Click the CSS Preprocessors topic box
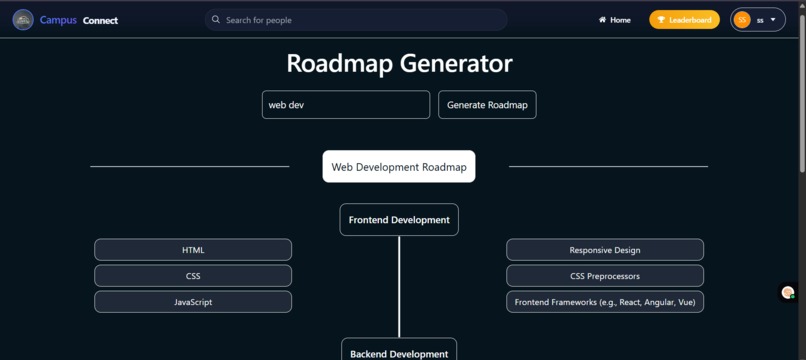The image size is (806, 360). (x=605, y=276)
